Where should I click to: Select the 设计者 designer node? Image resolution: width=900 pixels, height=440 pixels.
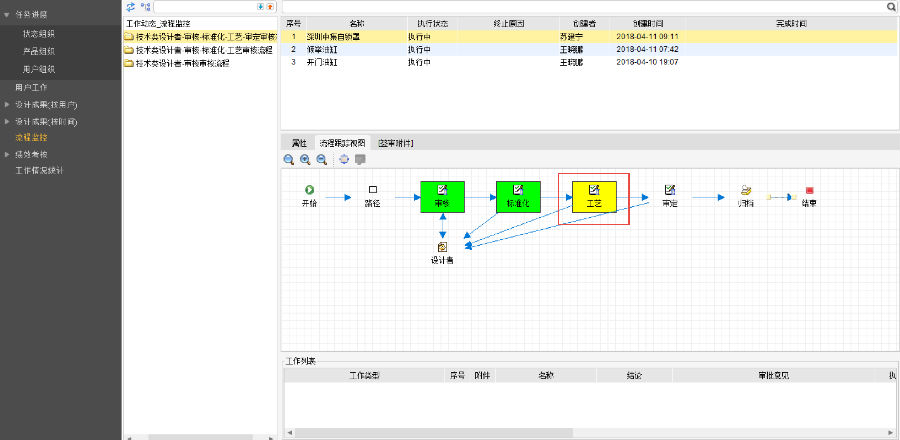442,252
